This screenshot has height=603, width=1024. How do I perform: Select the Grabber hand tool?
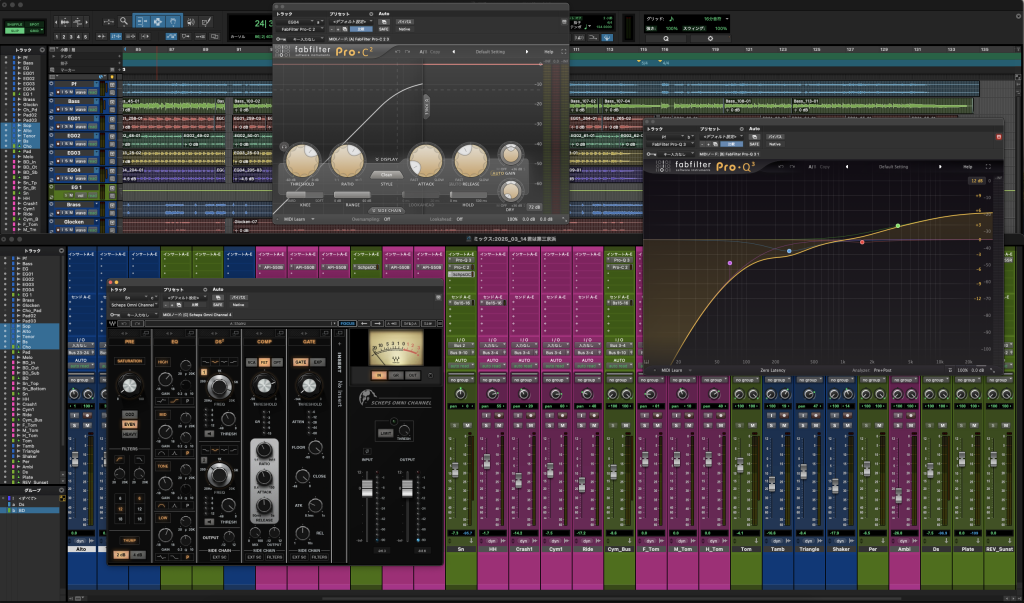pyautogui.click(x=173, y=22)
